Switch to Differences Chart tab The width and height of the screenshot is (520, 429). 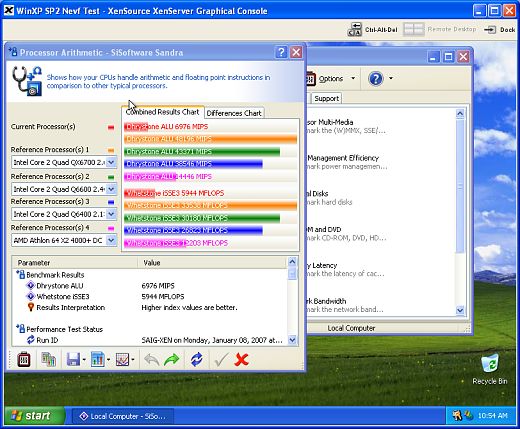click(234, 113)
